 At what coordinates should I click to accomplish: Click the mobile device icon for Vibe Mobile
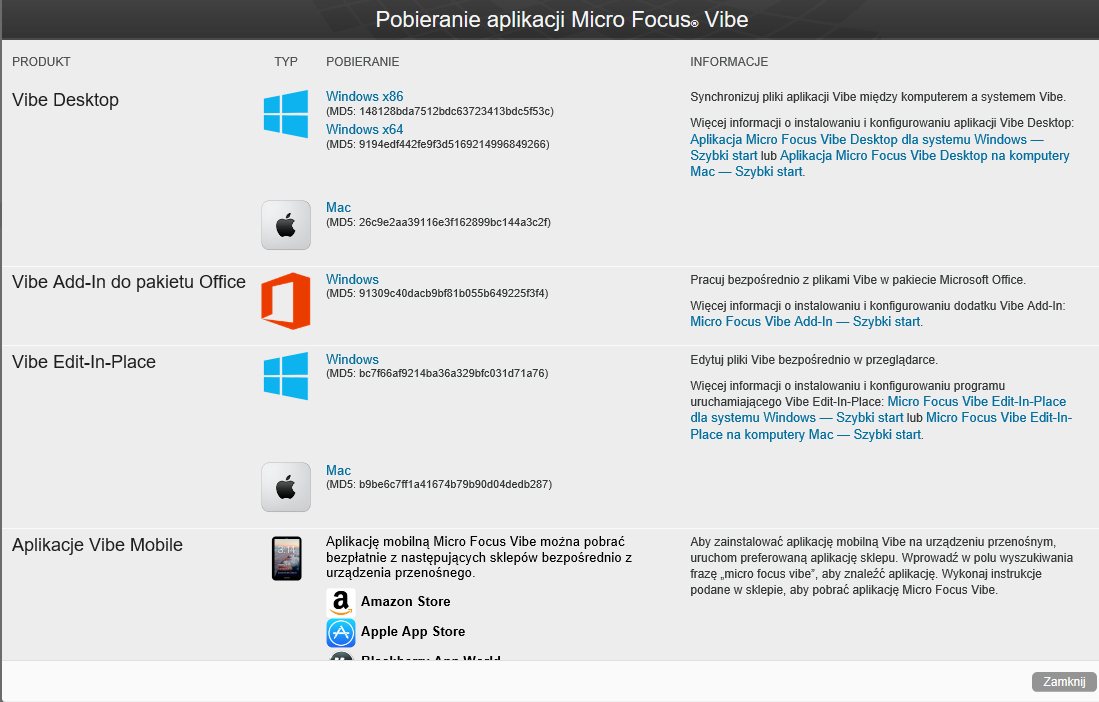click(x=286, y=558)
